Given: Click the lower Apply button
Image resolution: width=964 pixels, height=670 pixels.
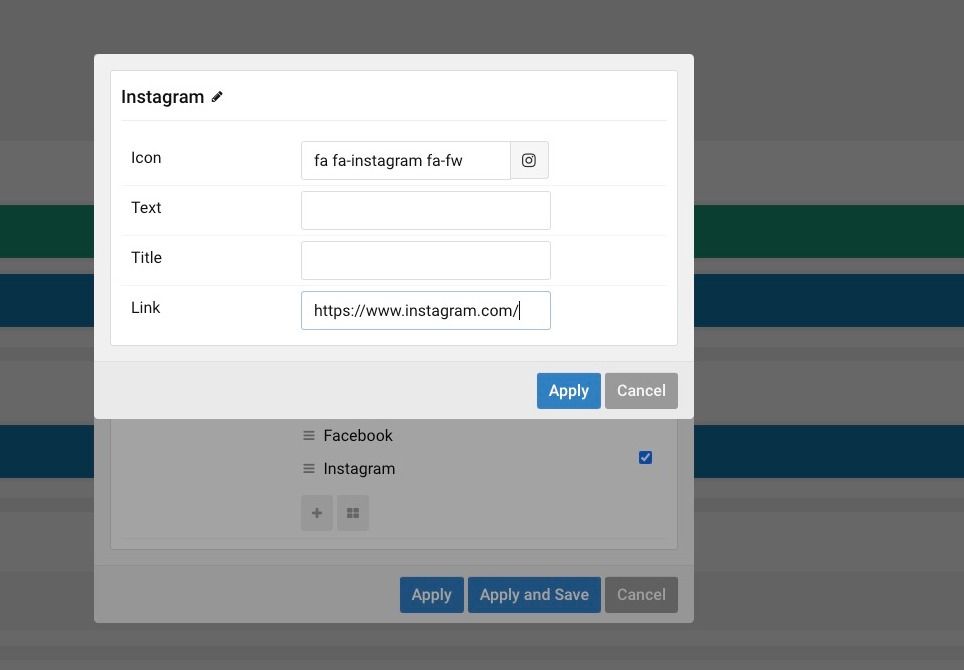Looking at the screenshot, I should (x=432, y=595).
